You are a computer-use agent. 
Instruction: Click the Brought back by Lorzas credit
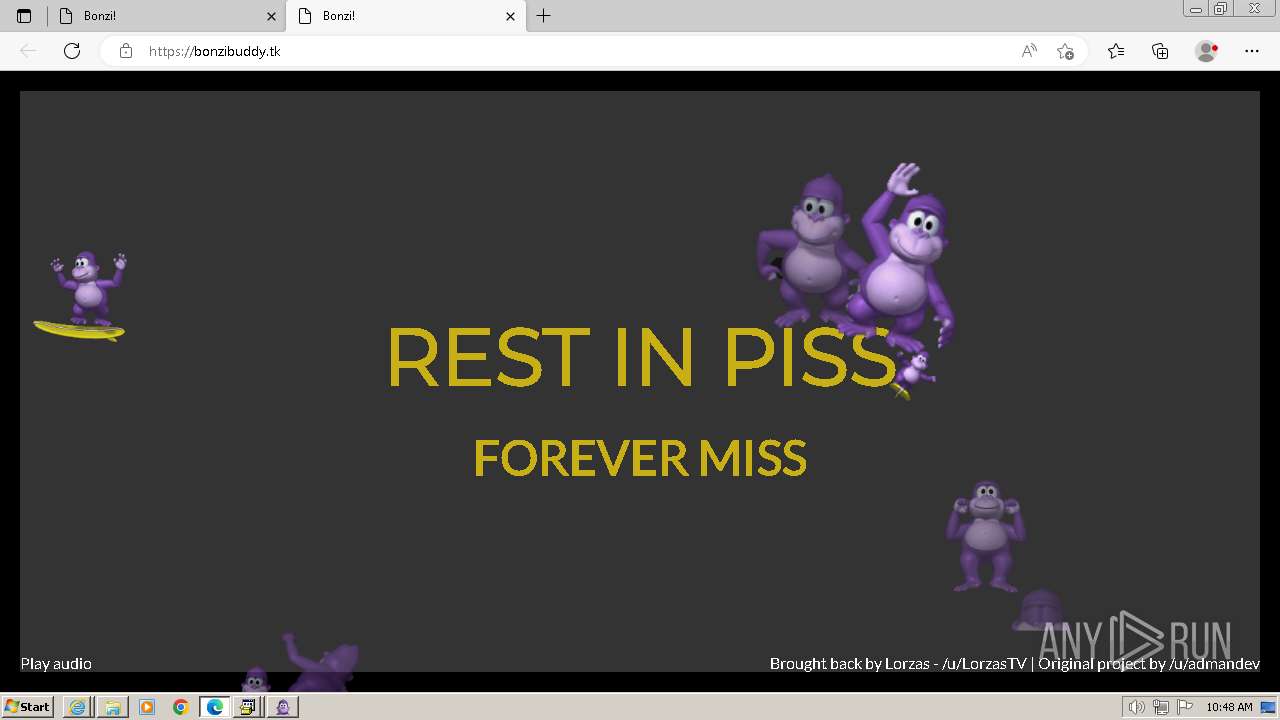[898, 664]
